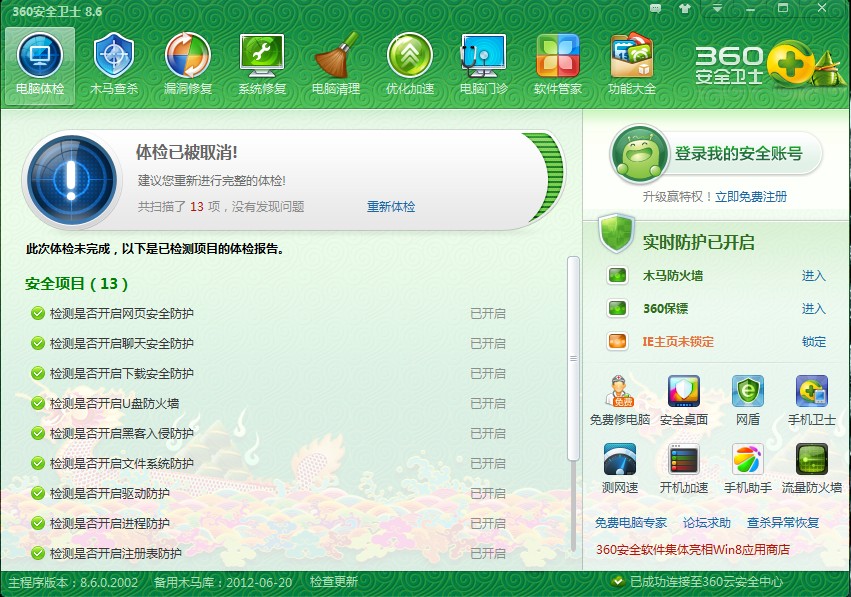Open the skin change shirt icon

[x=685, y=9]
